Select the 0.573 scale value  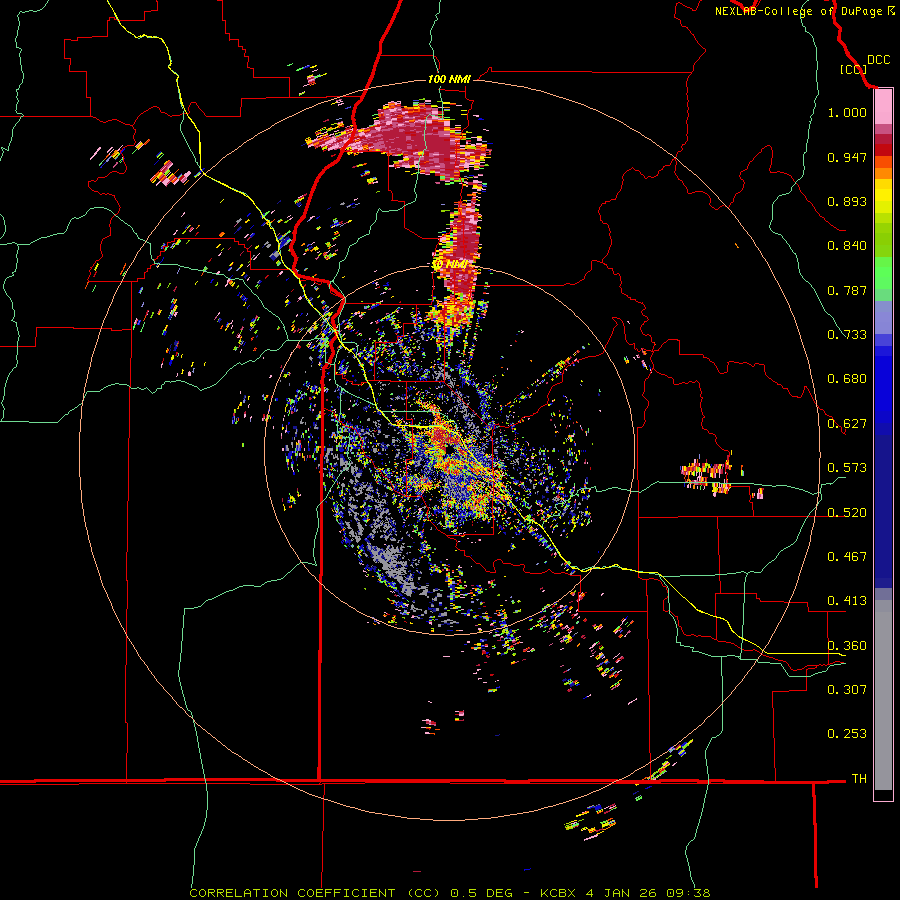847,468
